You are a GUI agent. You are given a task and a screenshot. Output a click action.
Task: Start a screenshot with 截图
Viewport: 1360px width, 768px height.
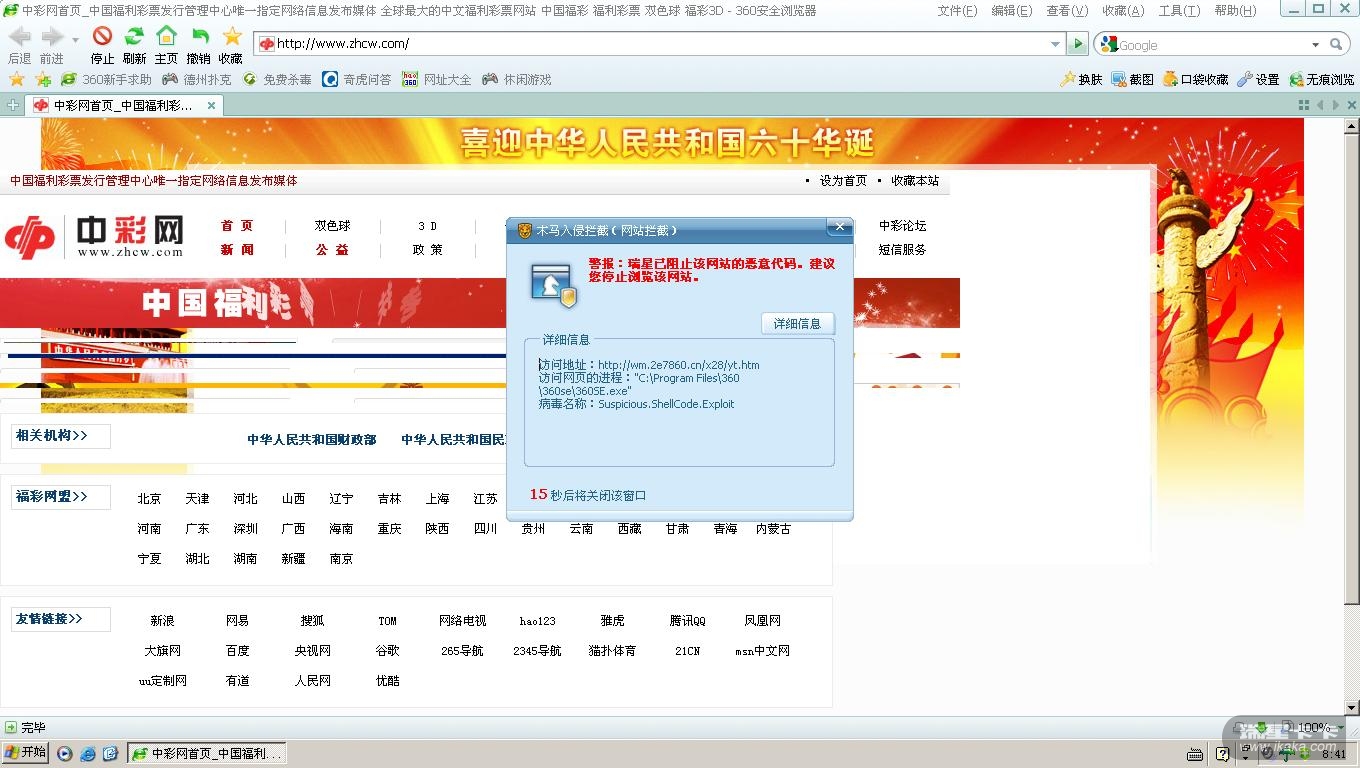pos(1132,79)
